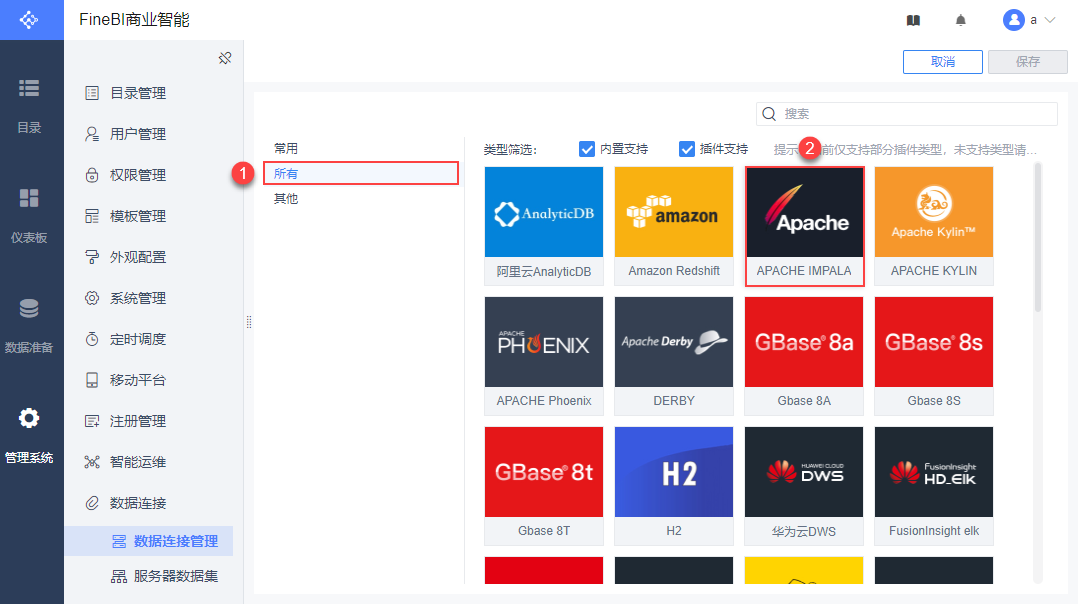Screen dimensions: 1078x604
Task: Open the help document book icon
Action: coord(913,20)
